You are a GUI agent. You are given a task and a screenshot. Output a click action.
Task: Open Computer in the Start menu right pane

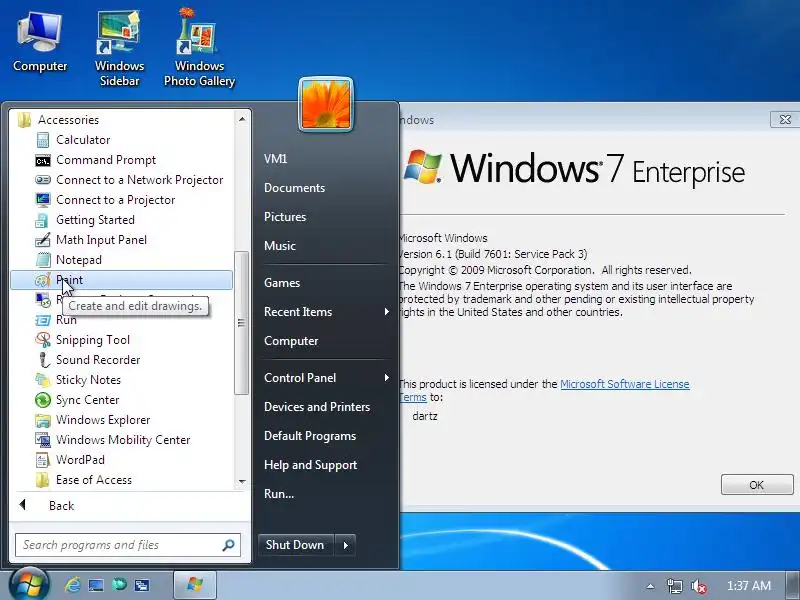(x=291, y=341)
